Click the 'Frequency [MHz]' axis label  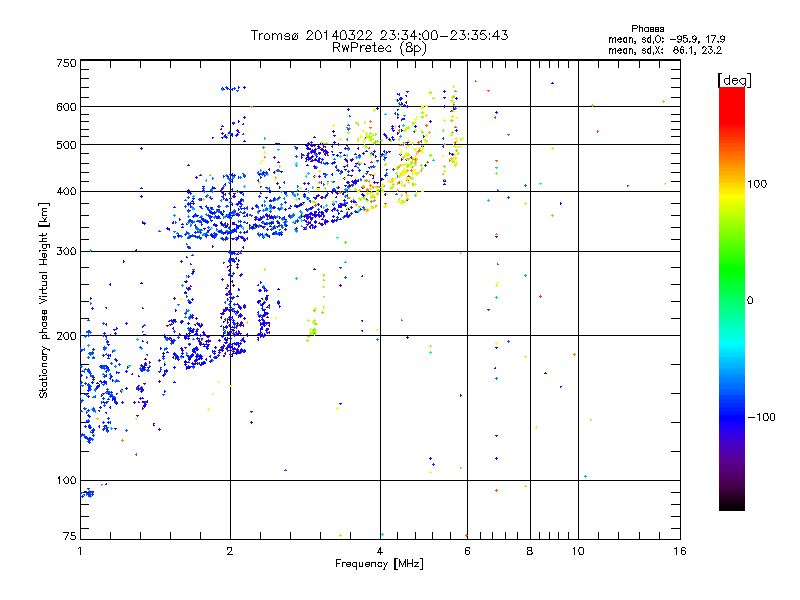(x=379, y=564)
